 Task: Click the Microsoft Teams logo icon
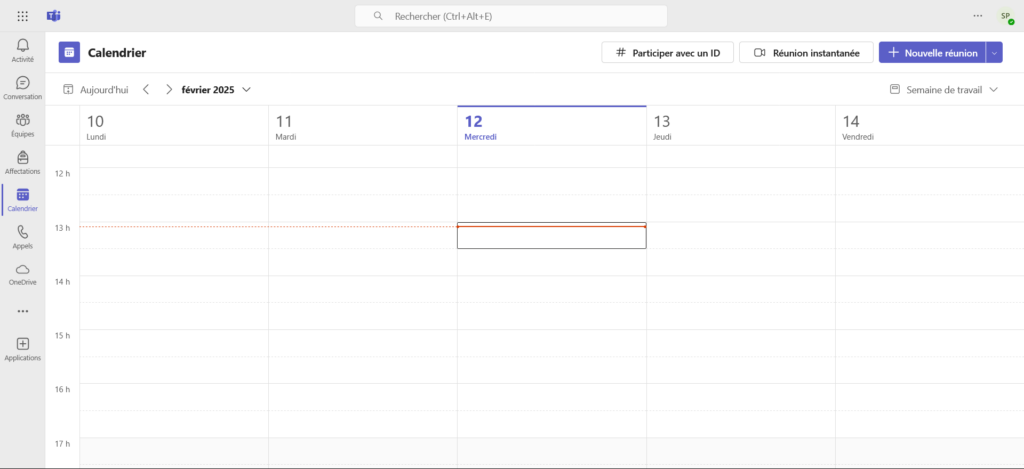click(54, 16)
